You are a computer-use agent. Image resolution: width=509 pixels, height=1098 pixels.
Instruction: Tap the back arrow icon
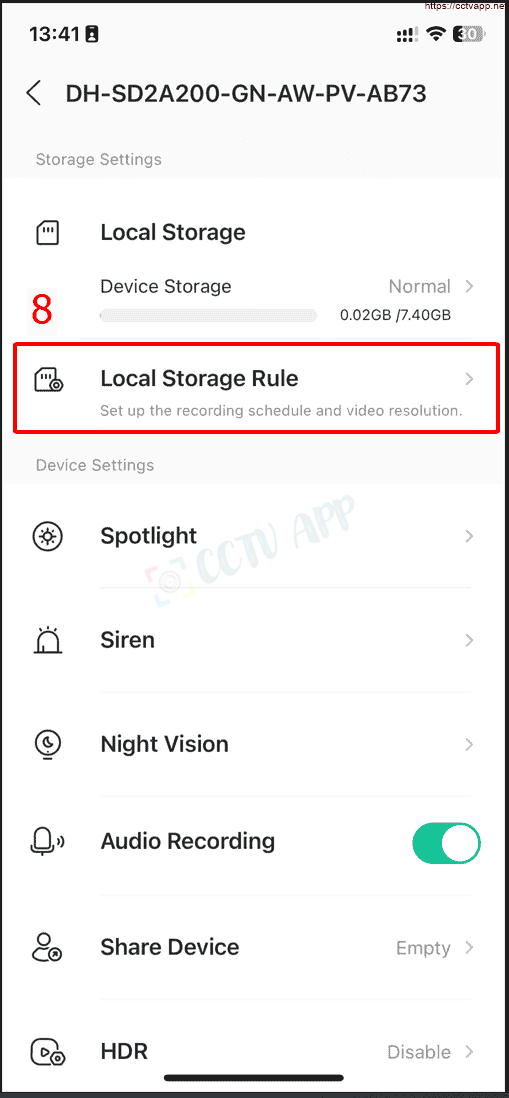click(34, 94)
